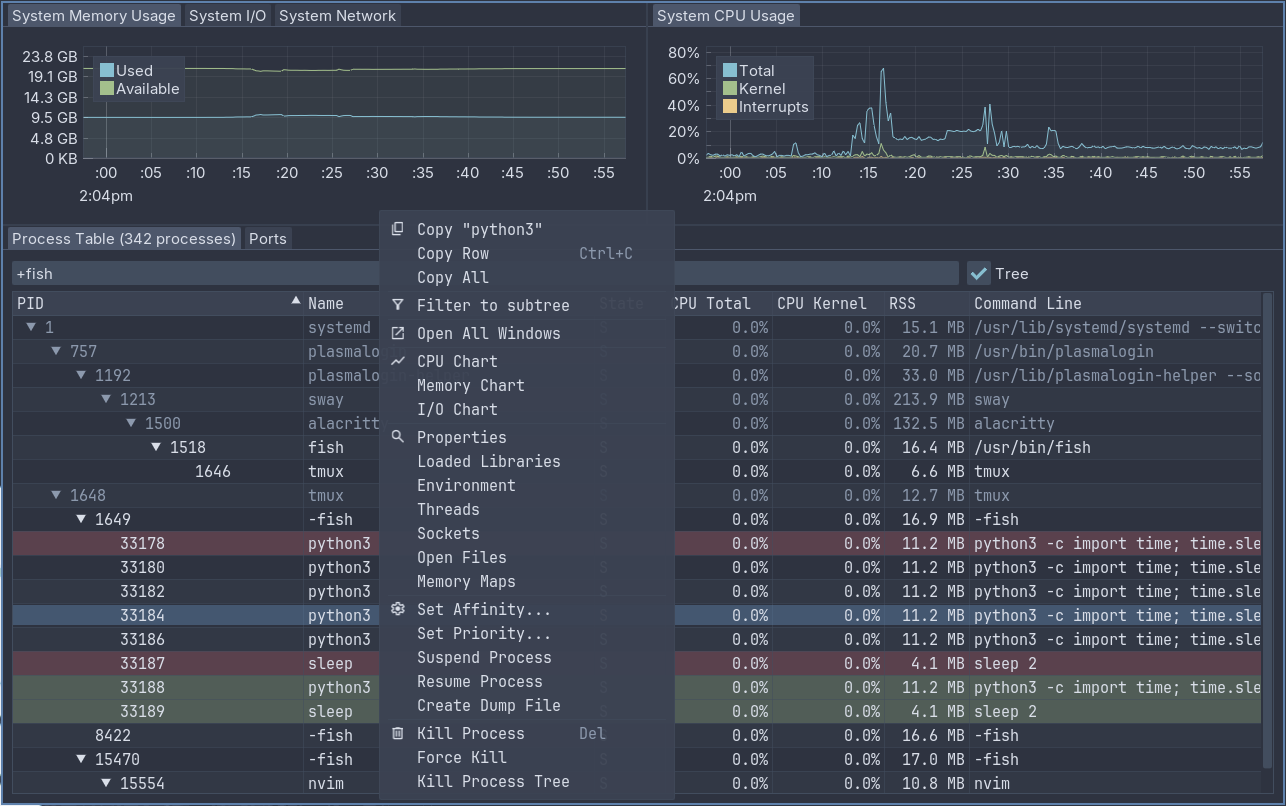Click the magnifier icon beside Properties

coord(398,437)
